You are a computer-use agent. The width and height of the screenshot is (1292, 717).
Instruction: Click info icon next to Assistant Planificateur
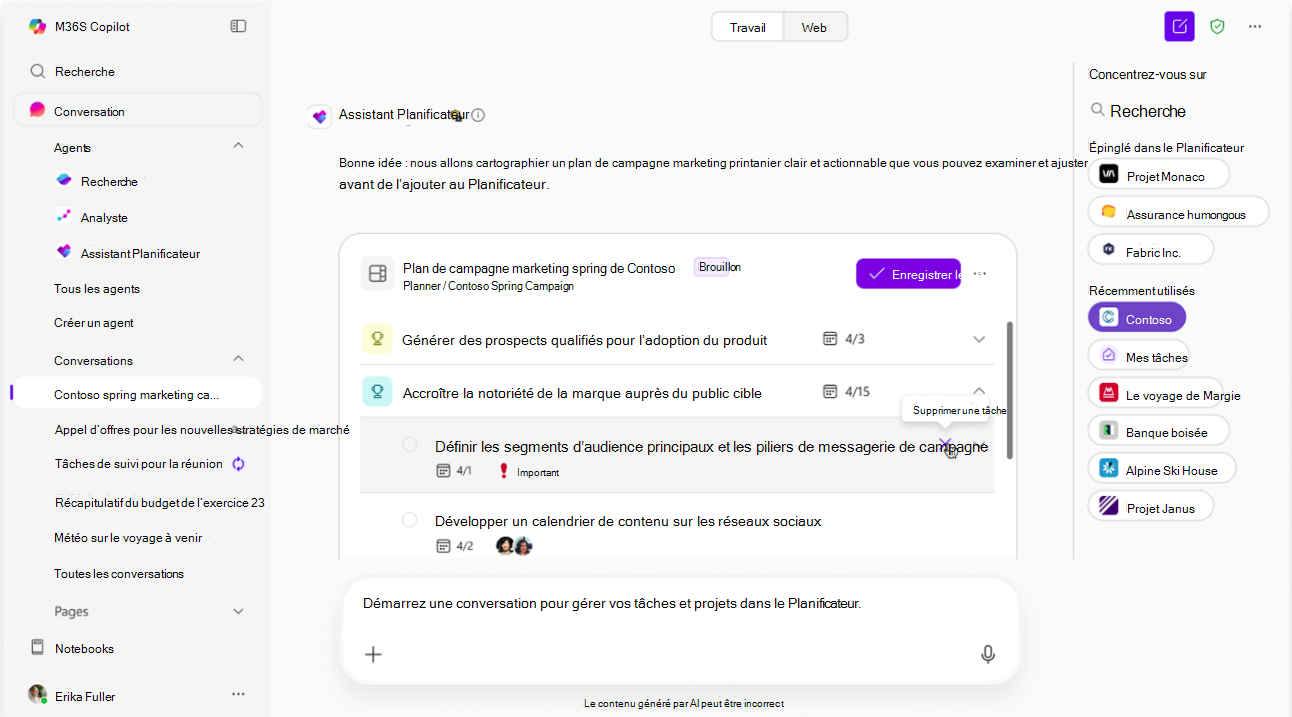478,115
